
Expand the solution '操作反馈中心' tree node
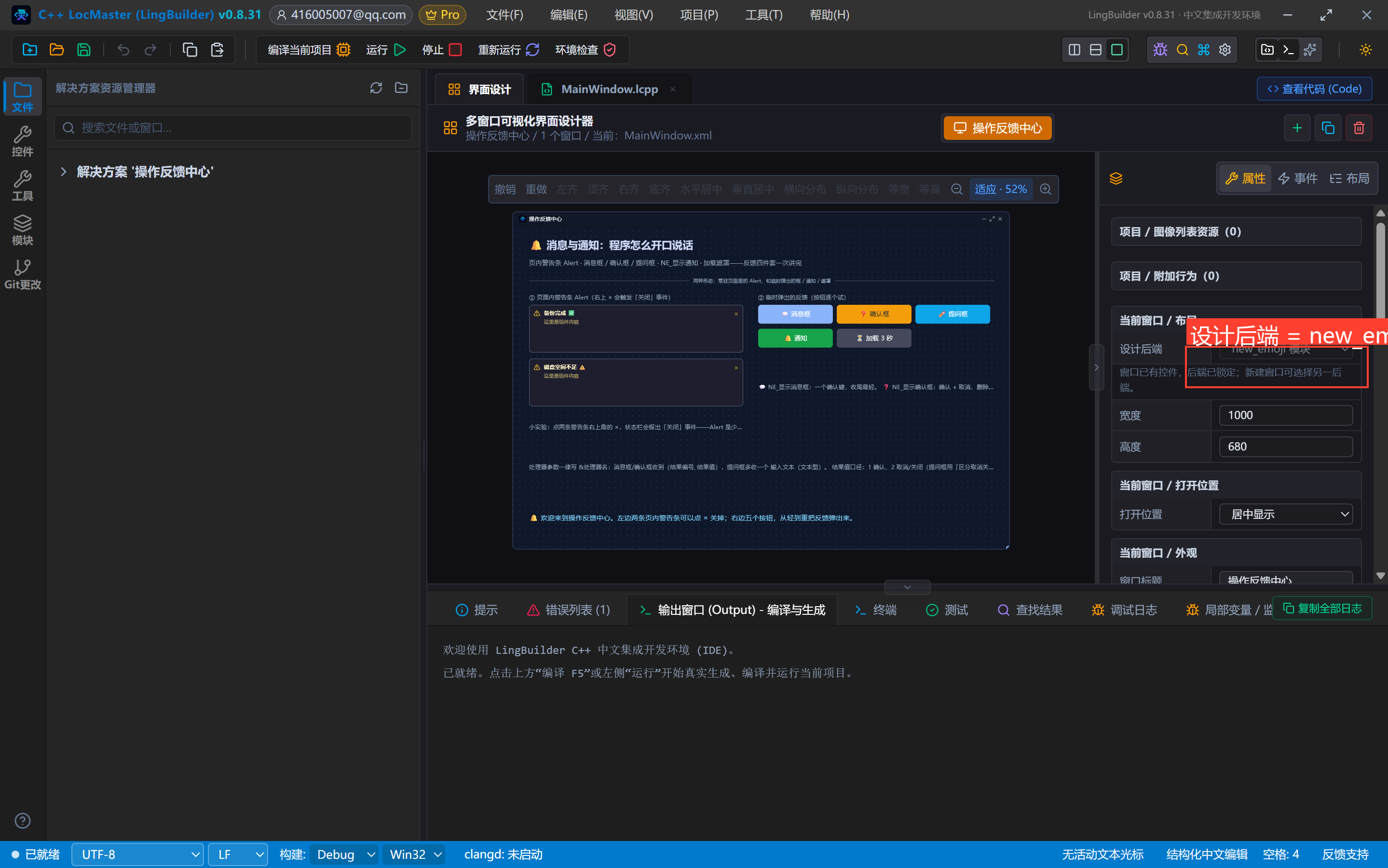tap(64, 172)
